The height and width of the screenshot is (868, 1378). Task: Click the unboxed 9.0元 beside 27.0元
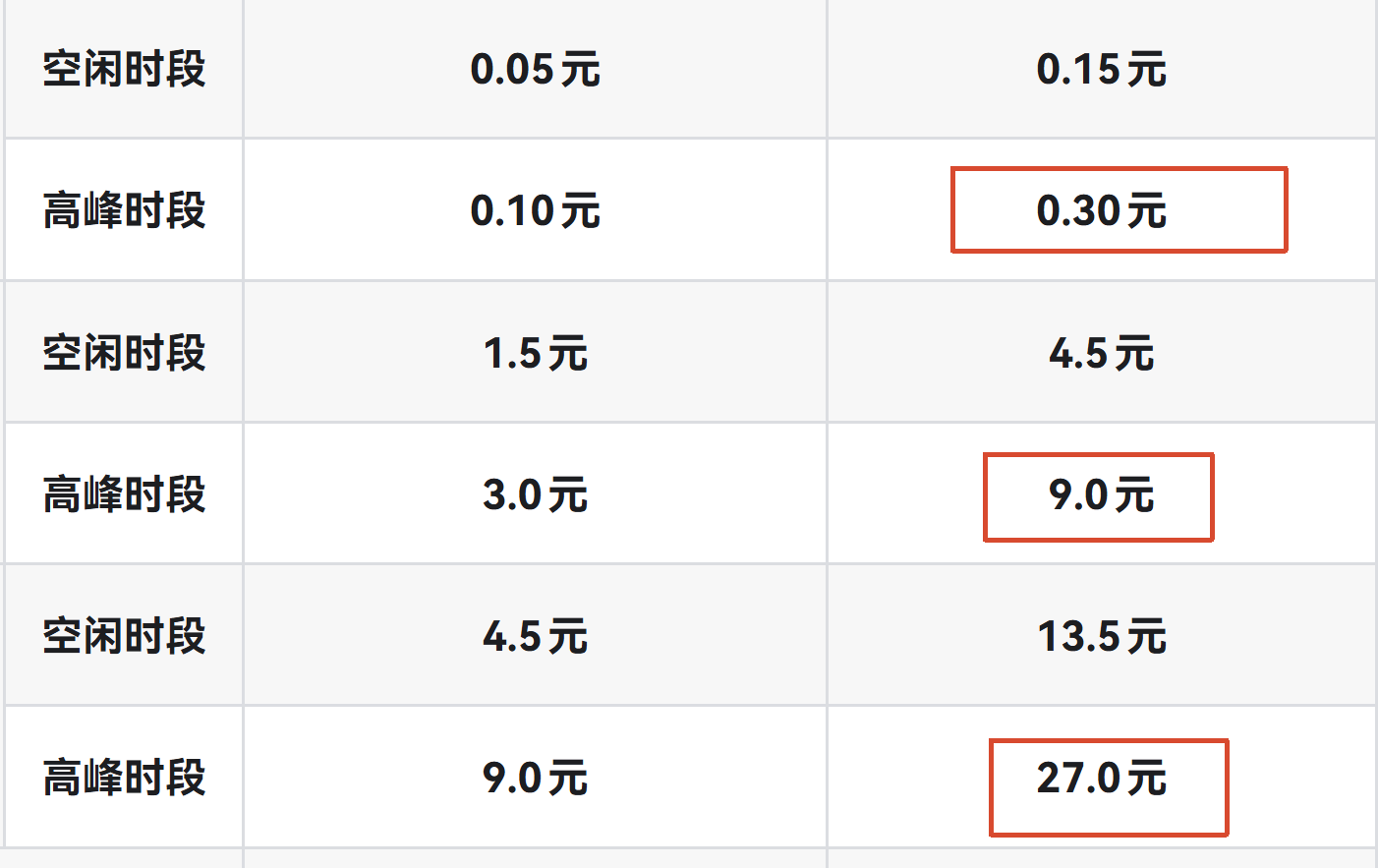click(x=535, y=778)
